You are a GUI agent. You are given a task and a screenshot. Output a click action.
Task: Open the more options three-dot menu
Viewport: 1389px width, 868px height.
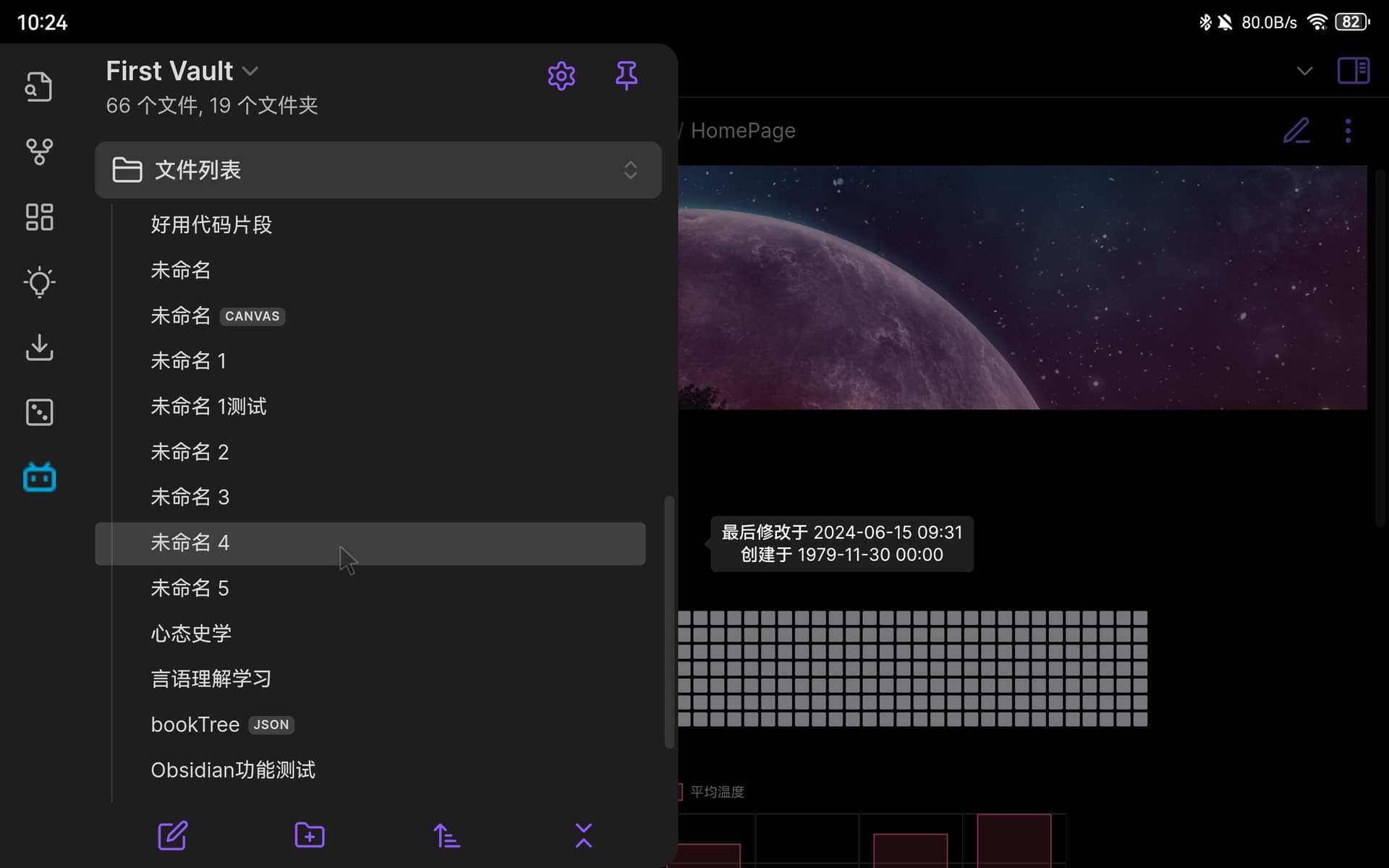click(x=1348, y=131)
